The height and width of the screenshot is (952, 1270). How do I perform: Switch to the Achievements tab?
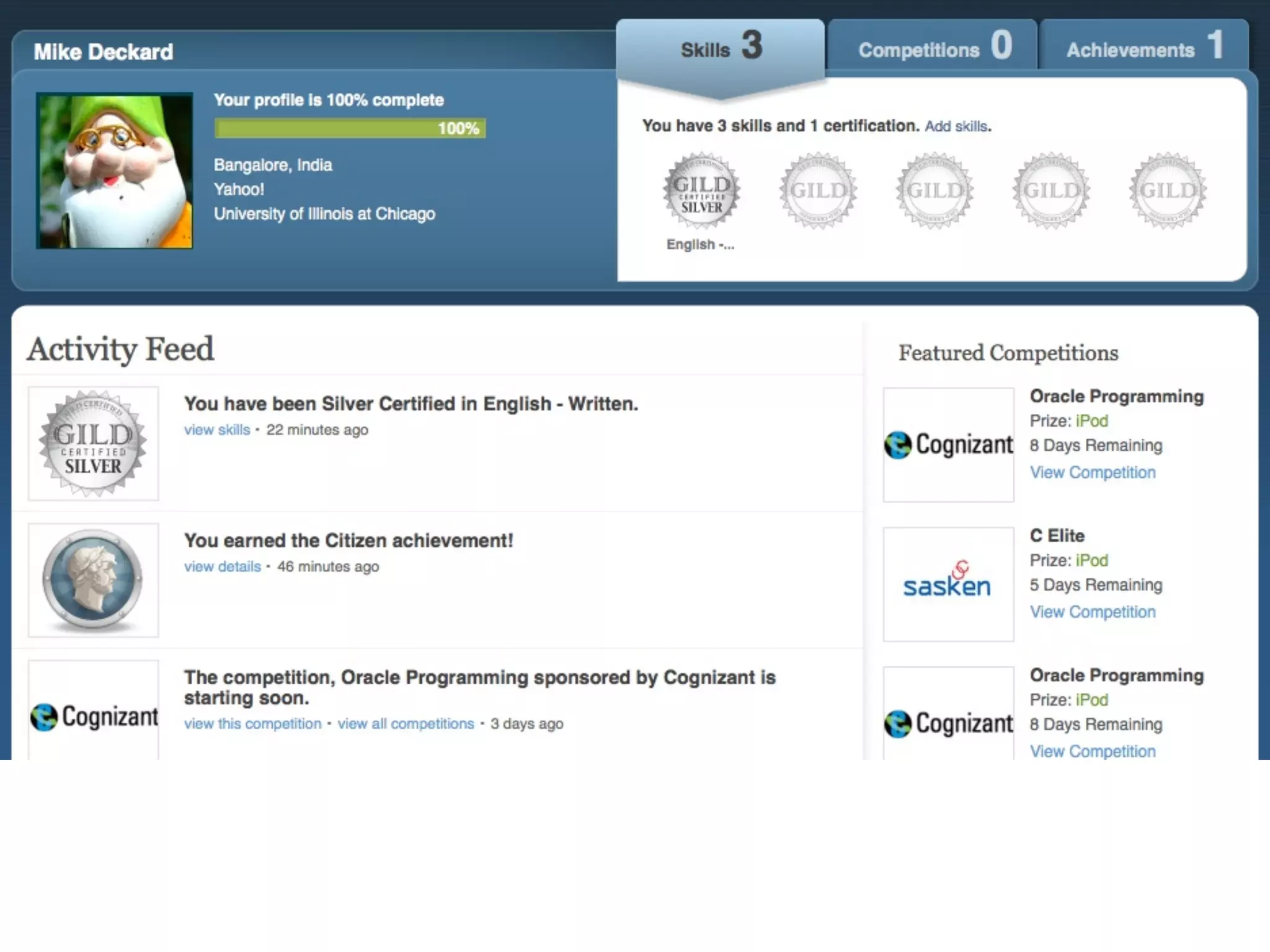[1143, 50]
